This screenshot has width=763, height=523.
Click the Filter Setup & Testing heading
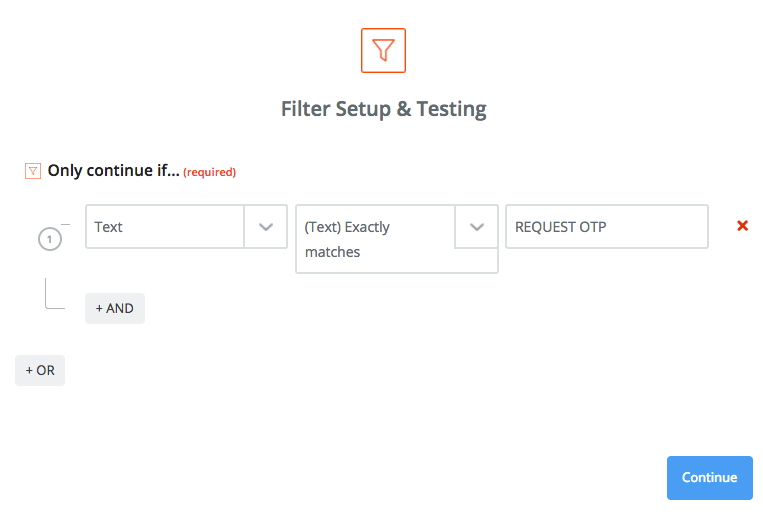click(383, 109)
